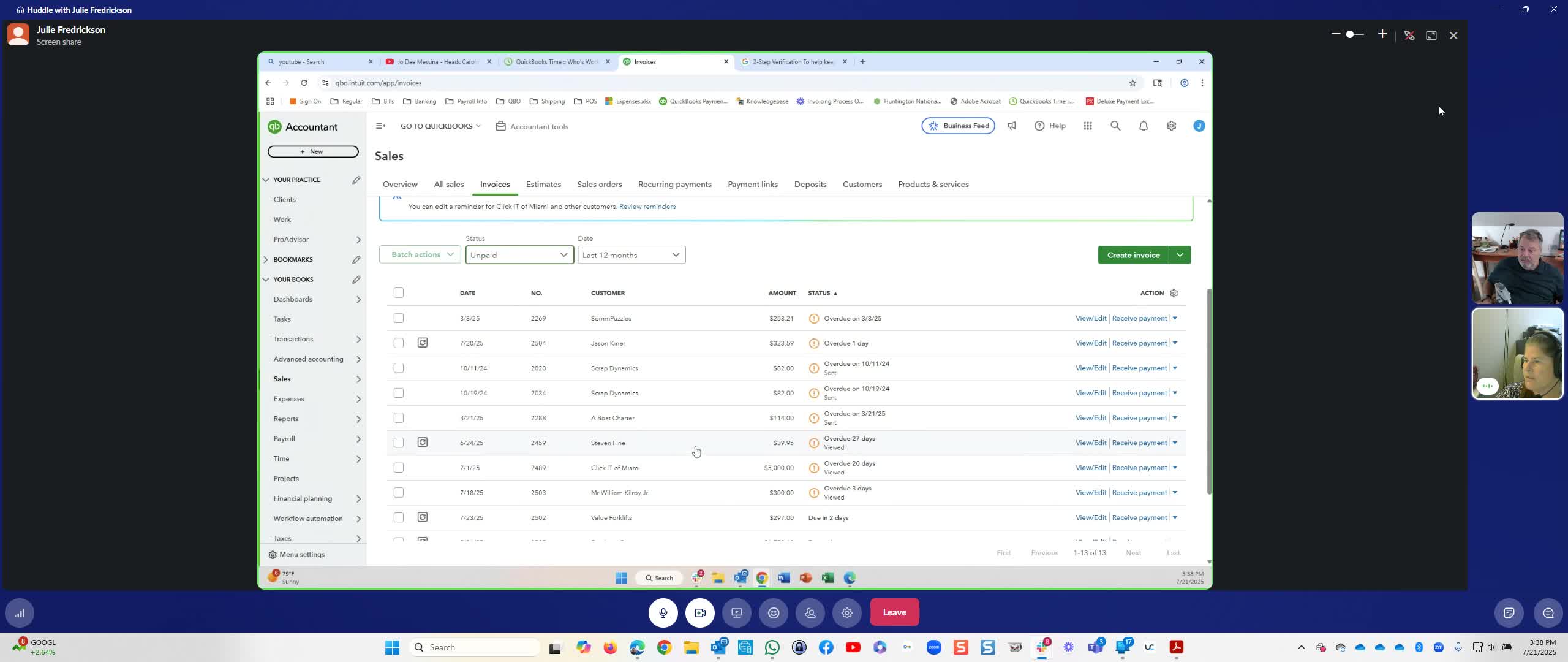Click the invoice list vertical scrollbar
Image resolution: width=1568 pixels, height=662 pixels.
click(x=1209, y=392)
